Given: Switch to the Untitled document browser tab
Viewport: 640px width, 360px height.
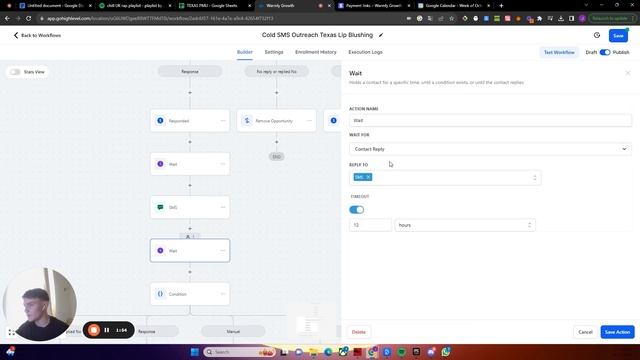Looking at the screenshot, I should [x=55, y=6].
